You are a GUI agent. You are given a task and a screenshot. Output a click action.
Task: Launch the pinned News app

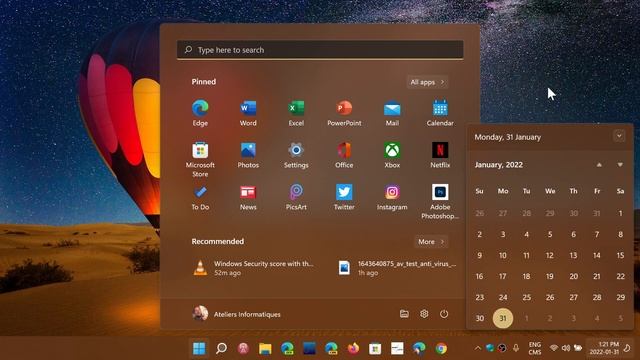pos(248,198)
